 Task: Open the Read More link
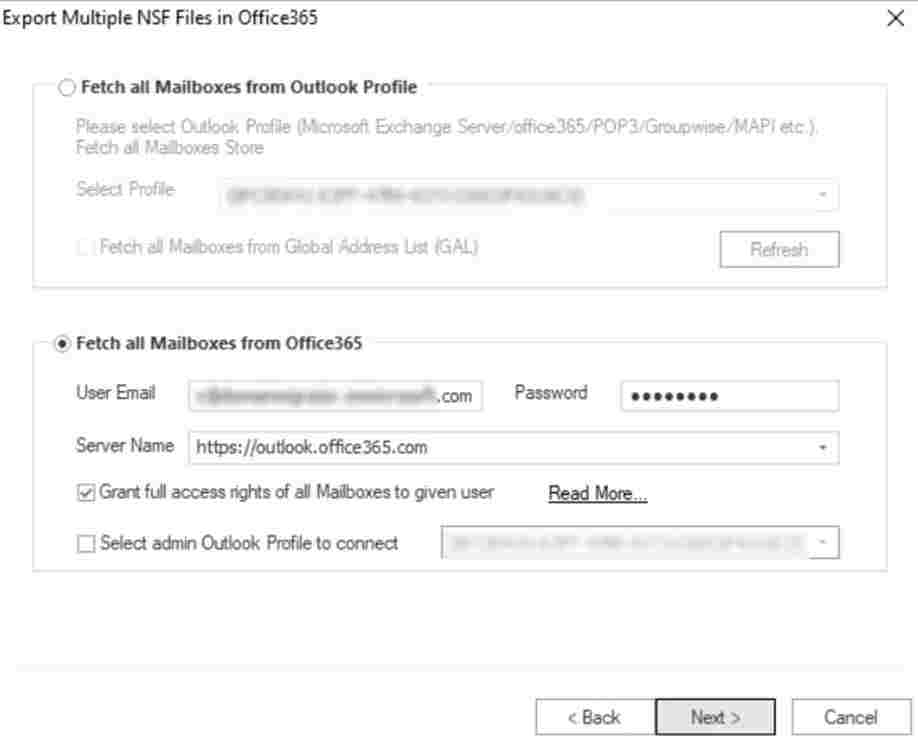click(x=597, y=494)
